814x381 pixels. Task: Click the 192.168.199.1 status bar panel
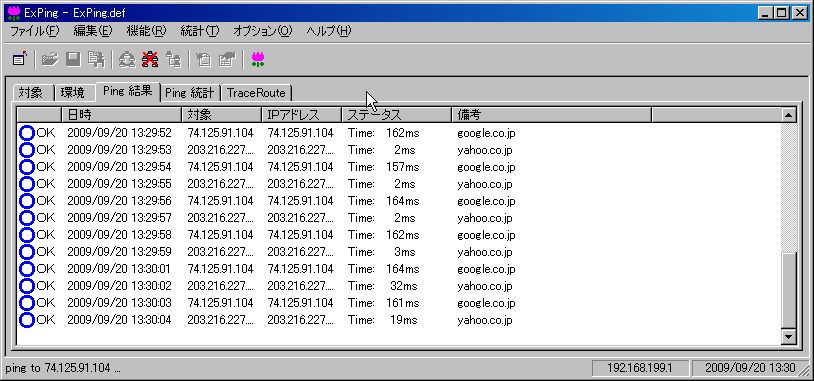coord(640,369)
